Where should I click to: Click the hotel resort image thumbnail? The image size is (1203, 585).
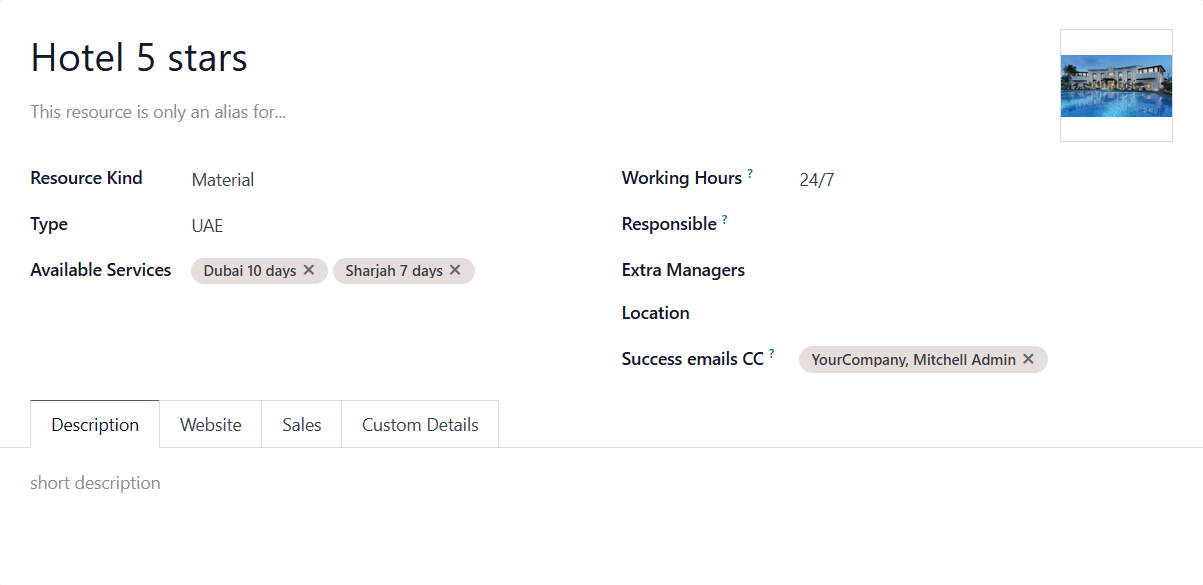tap(1116, 86)
